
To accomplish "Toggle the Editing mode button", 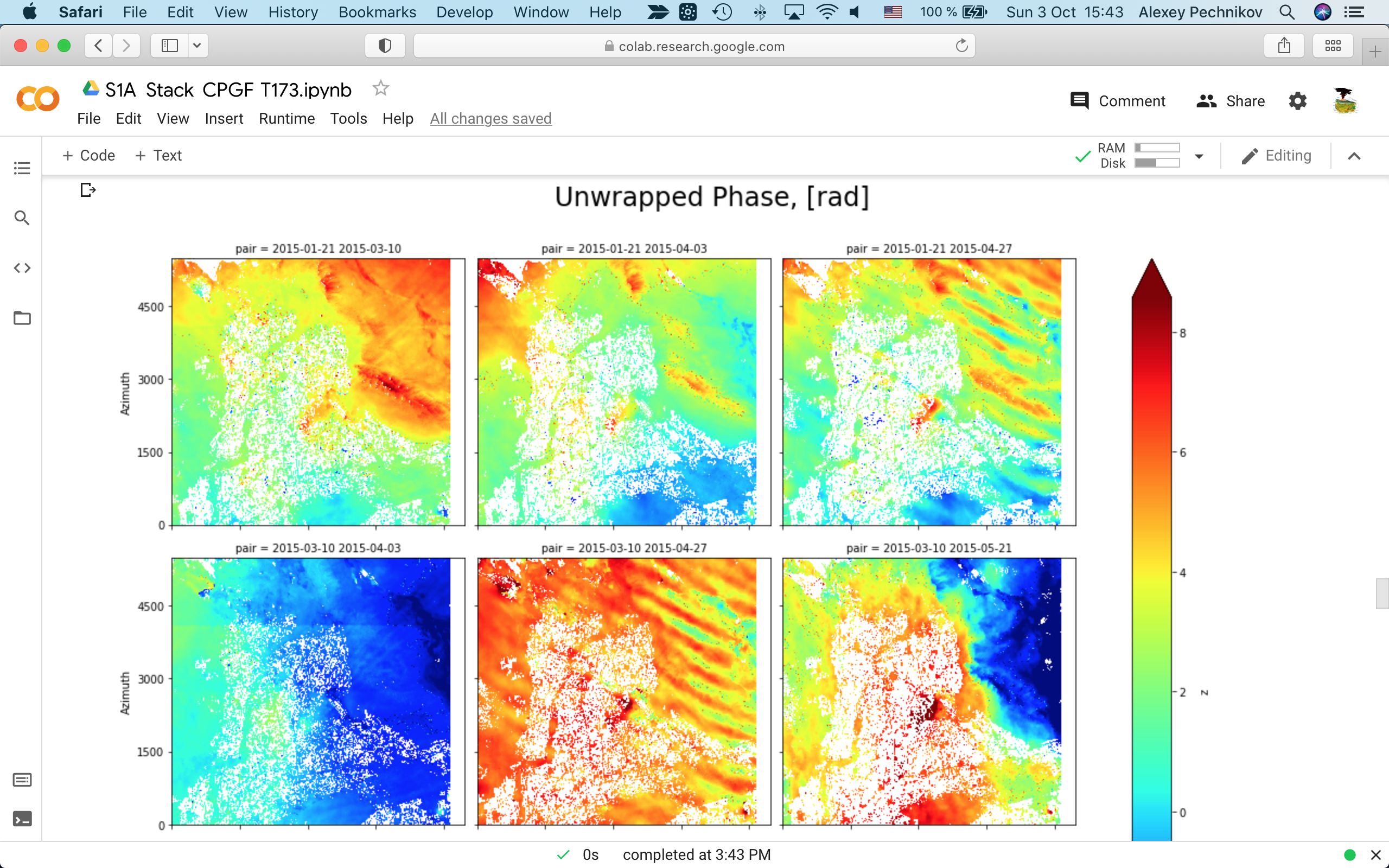I will click(x=1277, y=156).
